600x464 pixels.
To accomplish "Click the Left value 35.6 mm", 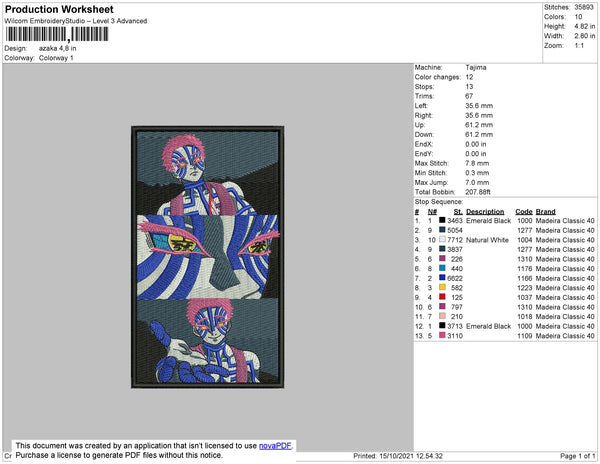I will (479, 106).
